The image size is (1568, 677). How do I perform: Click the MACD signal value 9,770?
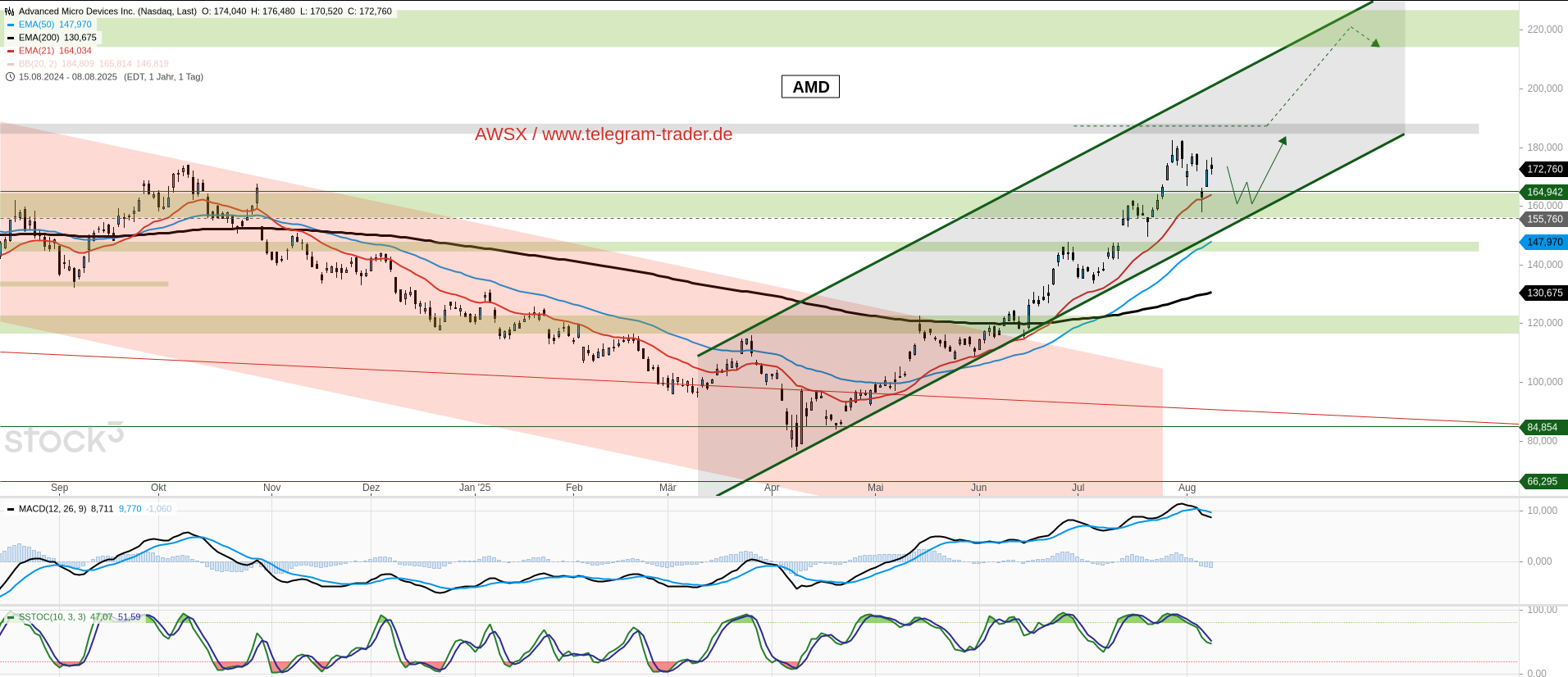click(x=130, y=509)
